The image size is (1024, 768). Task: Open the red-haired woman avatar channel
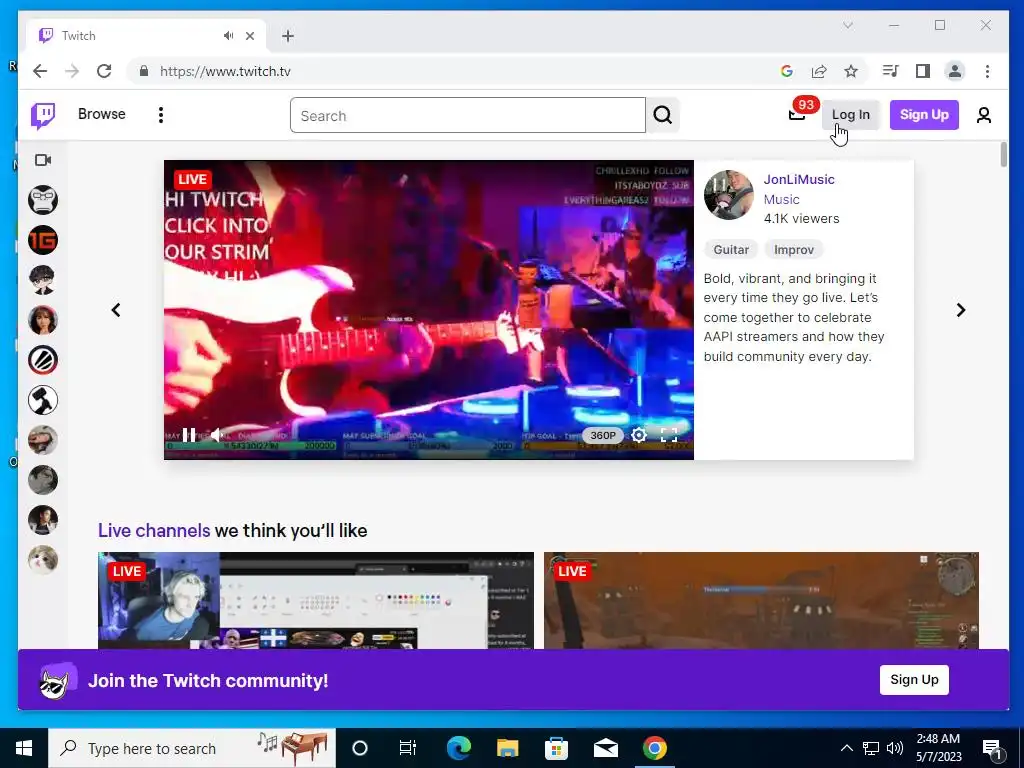43,320
